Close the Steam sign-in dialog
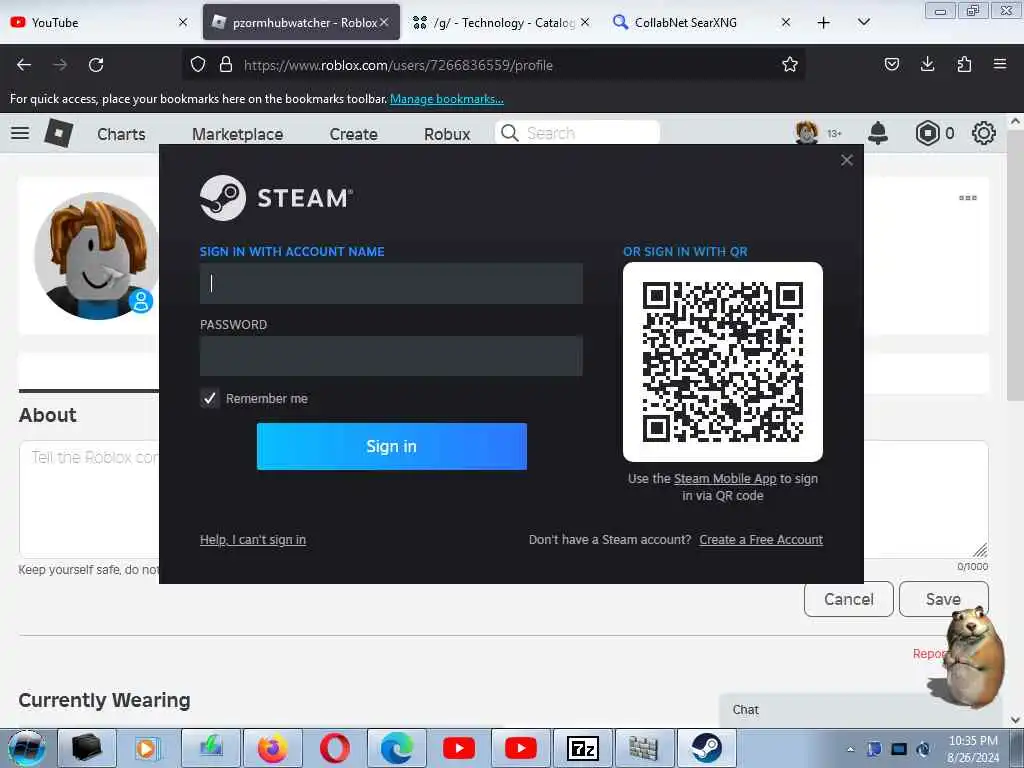Viewport: 1024px width, 768px height. 846,160
